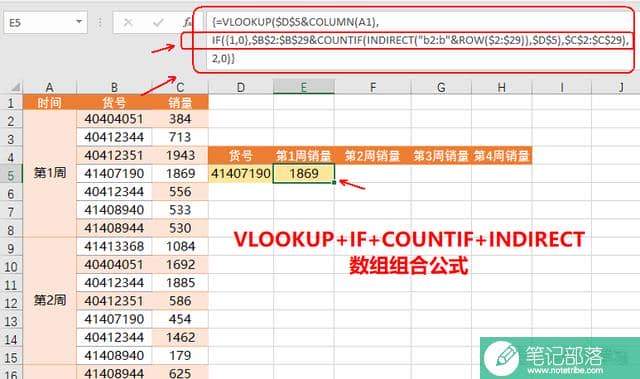640x379 pixels.
Task: Click the Name Box showing E5
Action: point(45,22)
